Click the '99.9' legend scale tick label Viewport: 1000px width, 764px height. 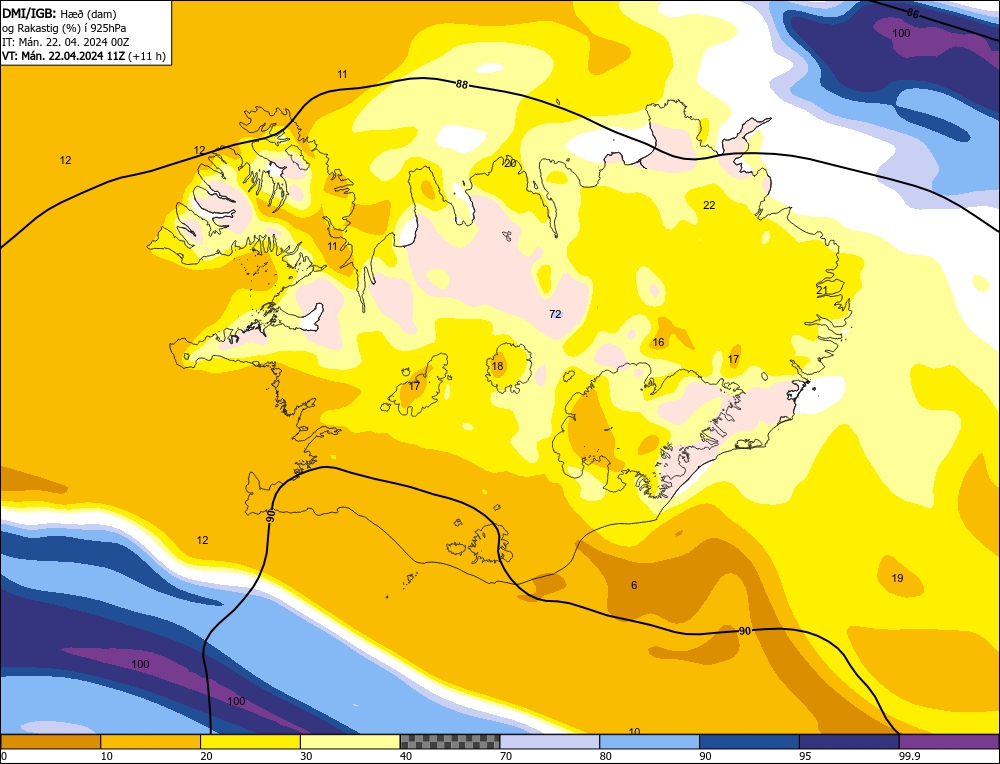[x=909, y=756]
